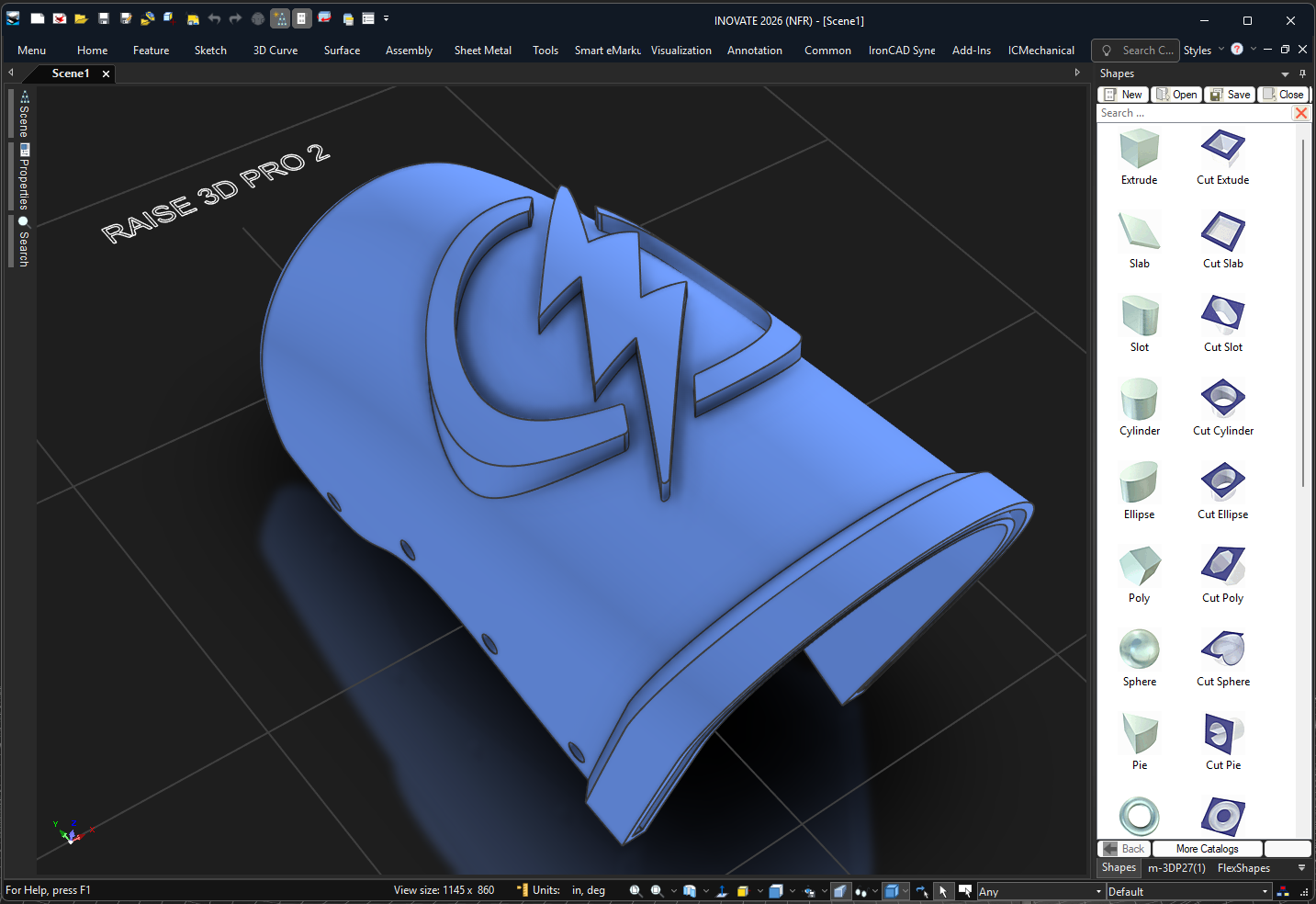This screenshot has width=1316, height=904.
Task: Click the open-folder icon in the quick access toolbar
Action: pos(82,18)
